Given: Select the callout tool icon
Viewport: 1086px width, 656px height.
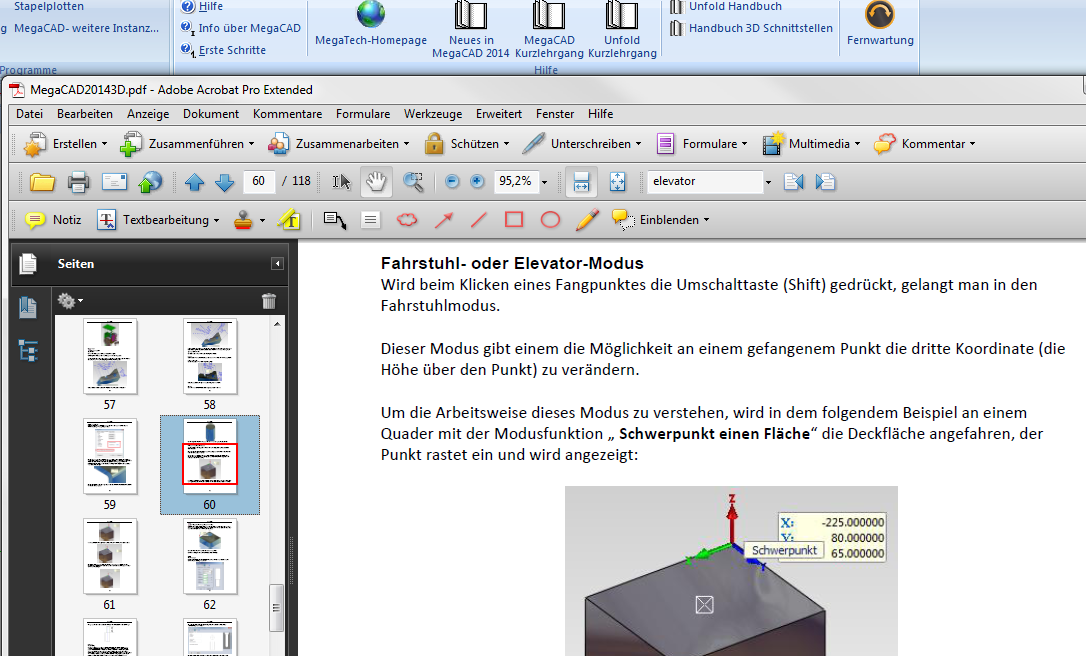Looking at the screenshot, I should [x=335, y=220].
